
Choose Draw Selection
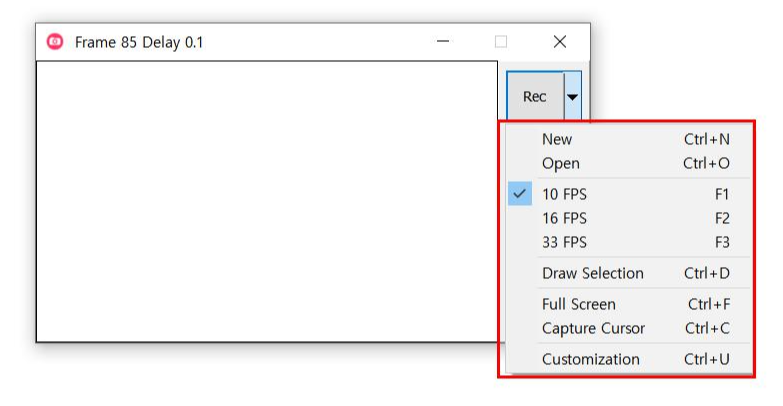coord(629,273)
